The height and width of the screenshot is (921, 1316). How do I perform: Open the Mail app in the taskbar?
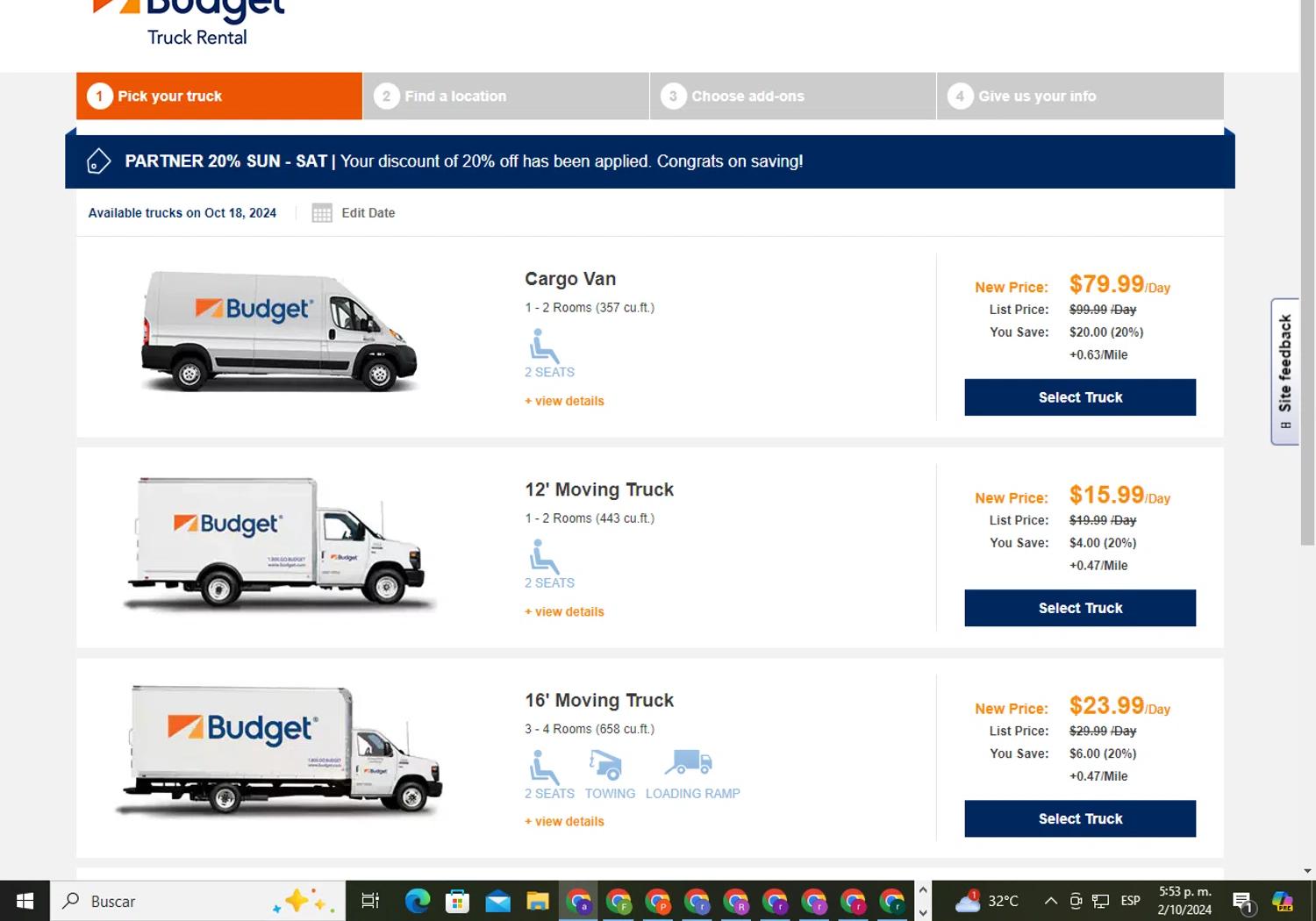tap(497, 901)
